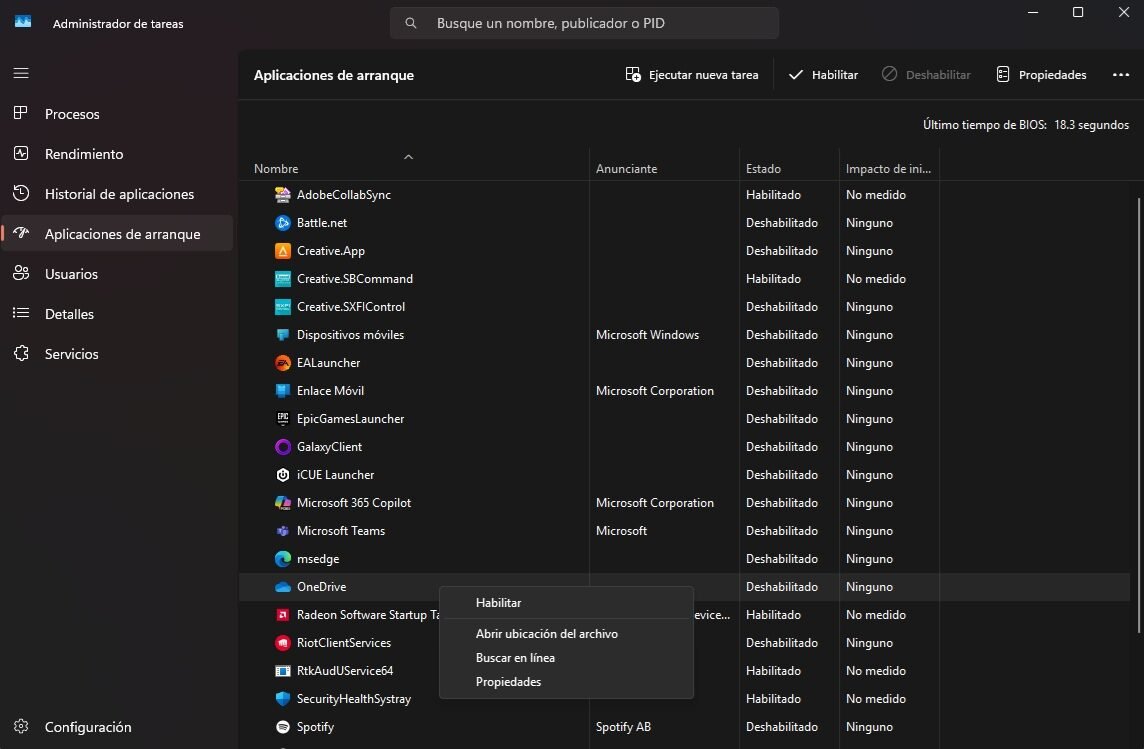This screenshot has width=1144, height=749.
Task: Click the search box for name or PID
Action: click(x=584, y=23)
